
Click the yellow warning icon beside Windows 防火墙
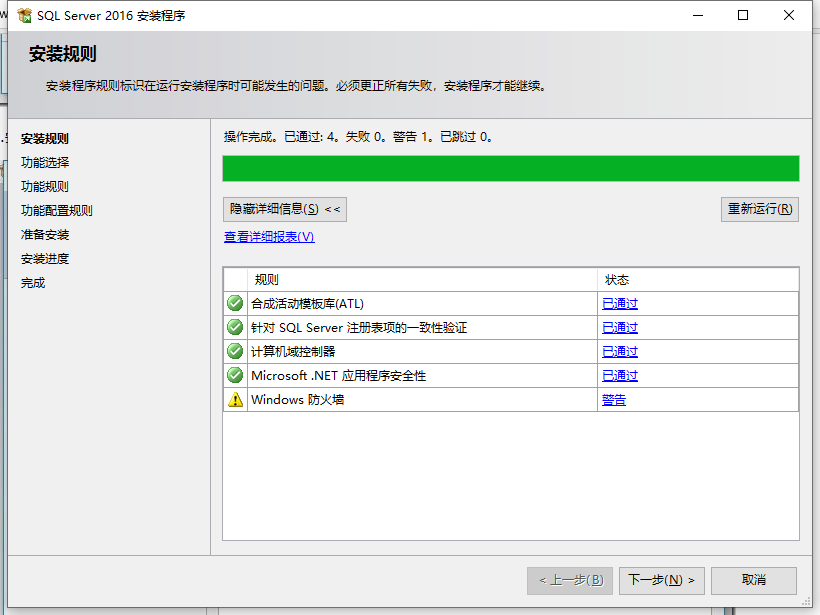[x=234, y=399]
